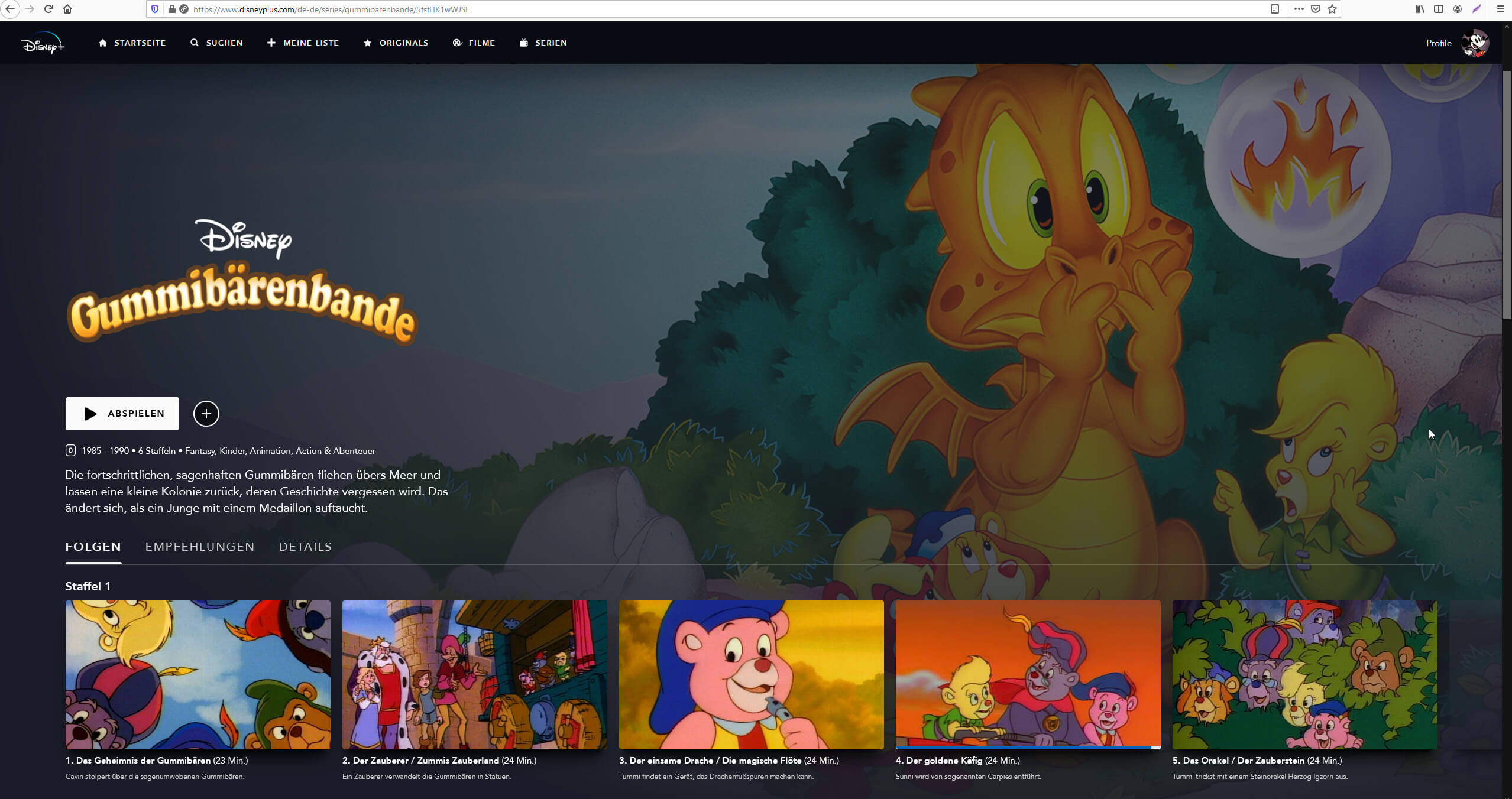Select the Folgen tab
The image size is (1512, 799).
point(93,547)
